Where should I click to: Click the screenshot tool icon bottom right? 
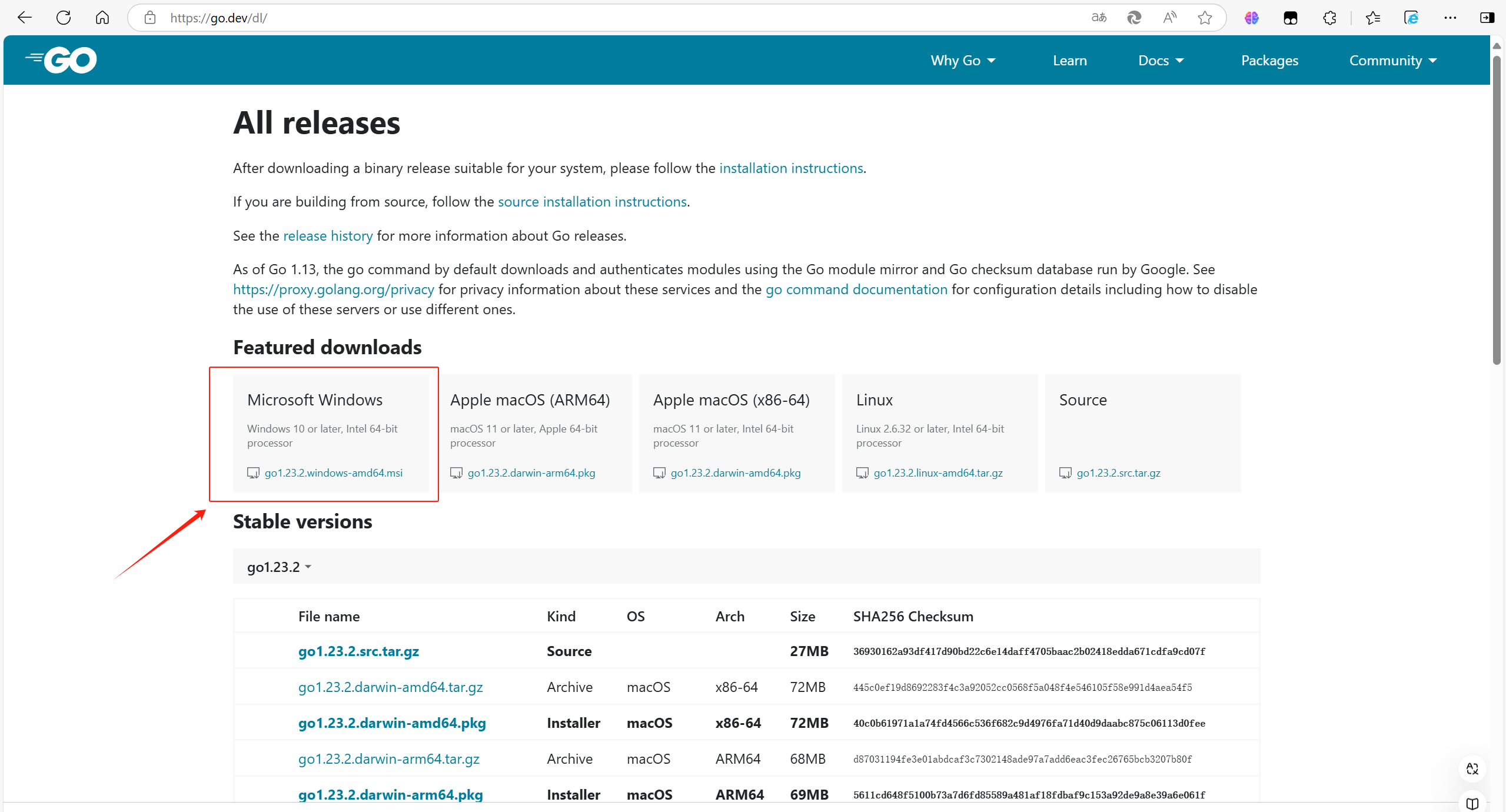1472,768
